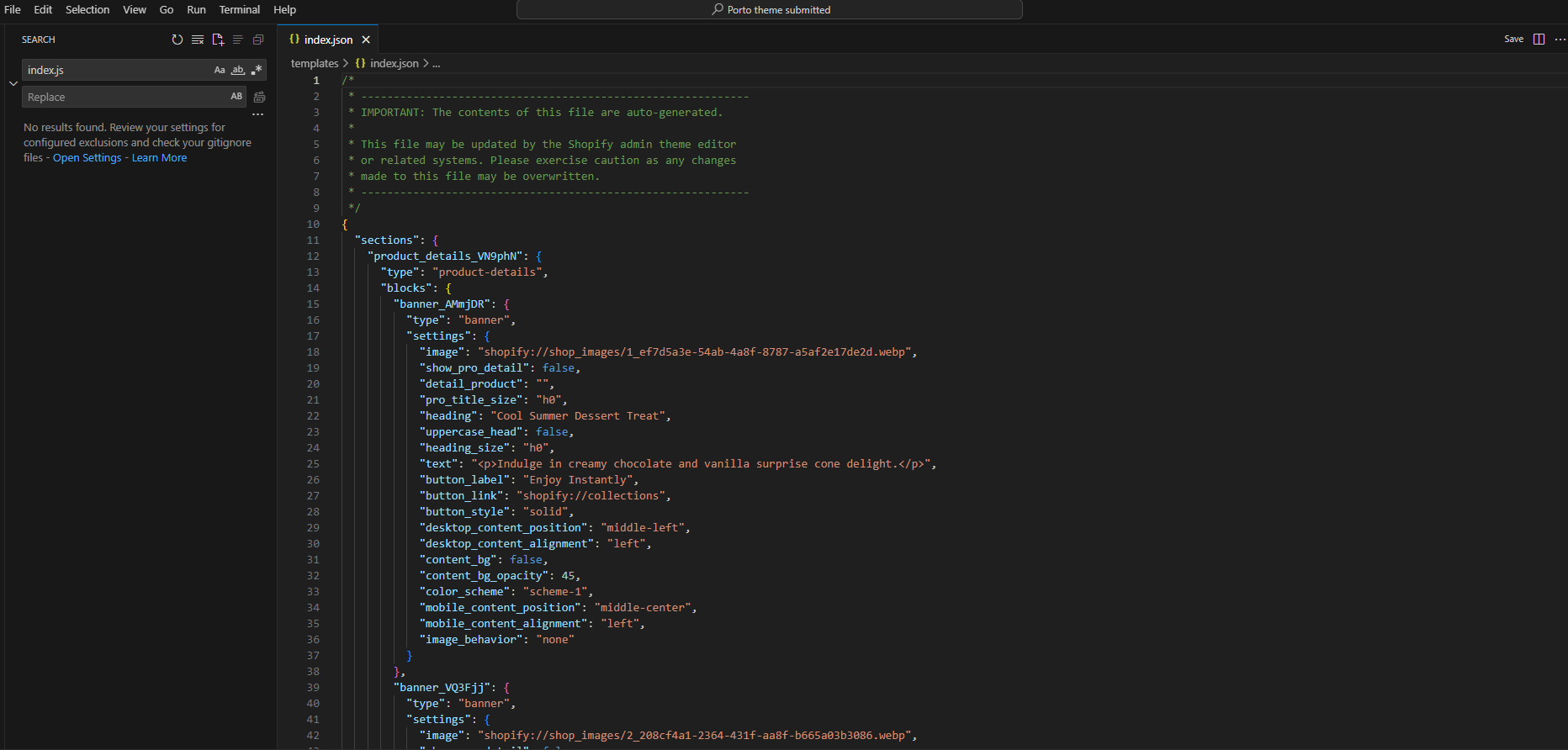Viewport: 1568px width, 750px height.
Task: Click the Open Settings link
Action: point(87,158)
